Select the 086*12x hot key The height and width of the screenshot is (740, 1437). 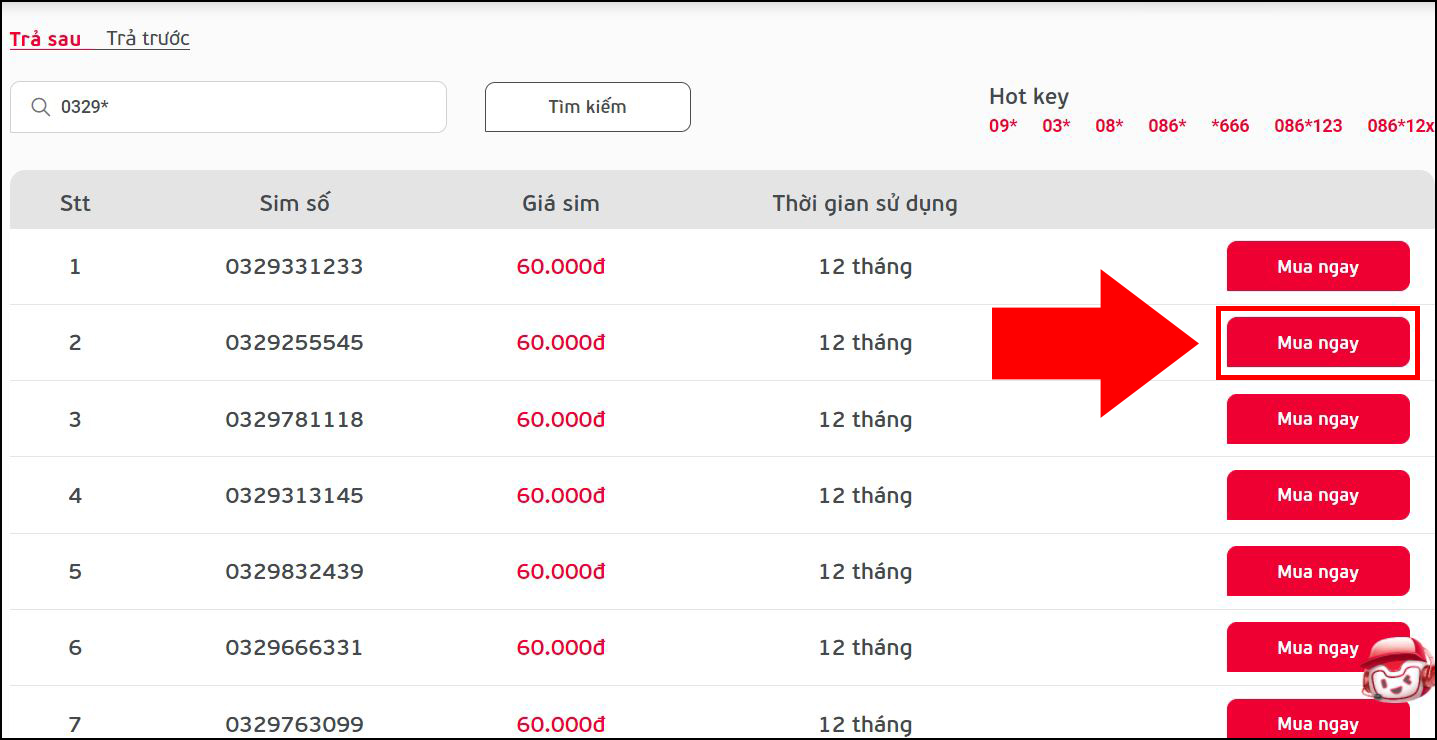(1401, 126)
